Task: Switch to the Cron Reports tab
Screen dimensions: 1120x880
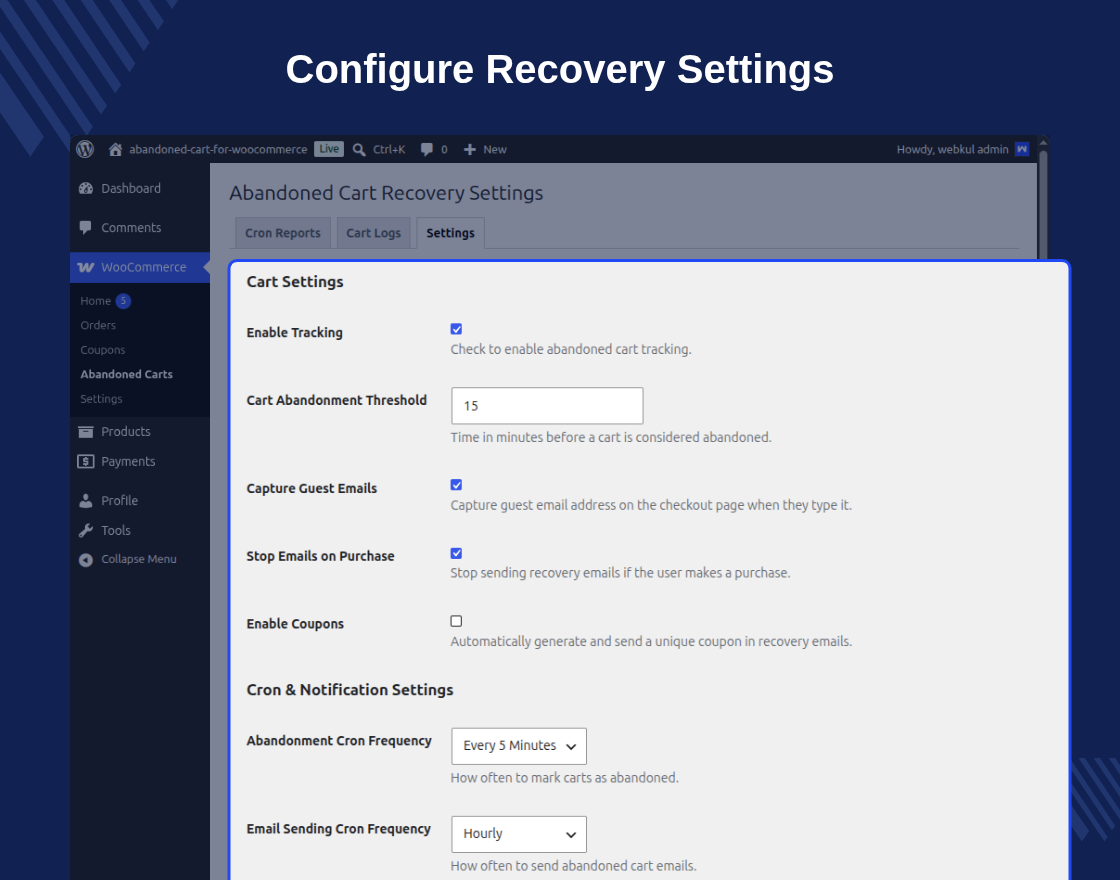Action: [x=283, y=233]
